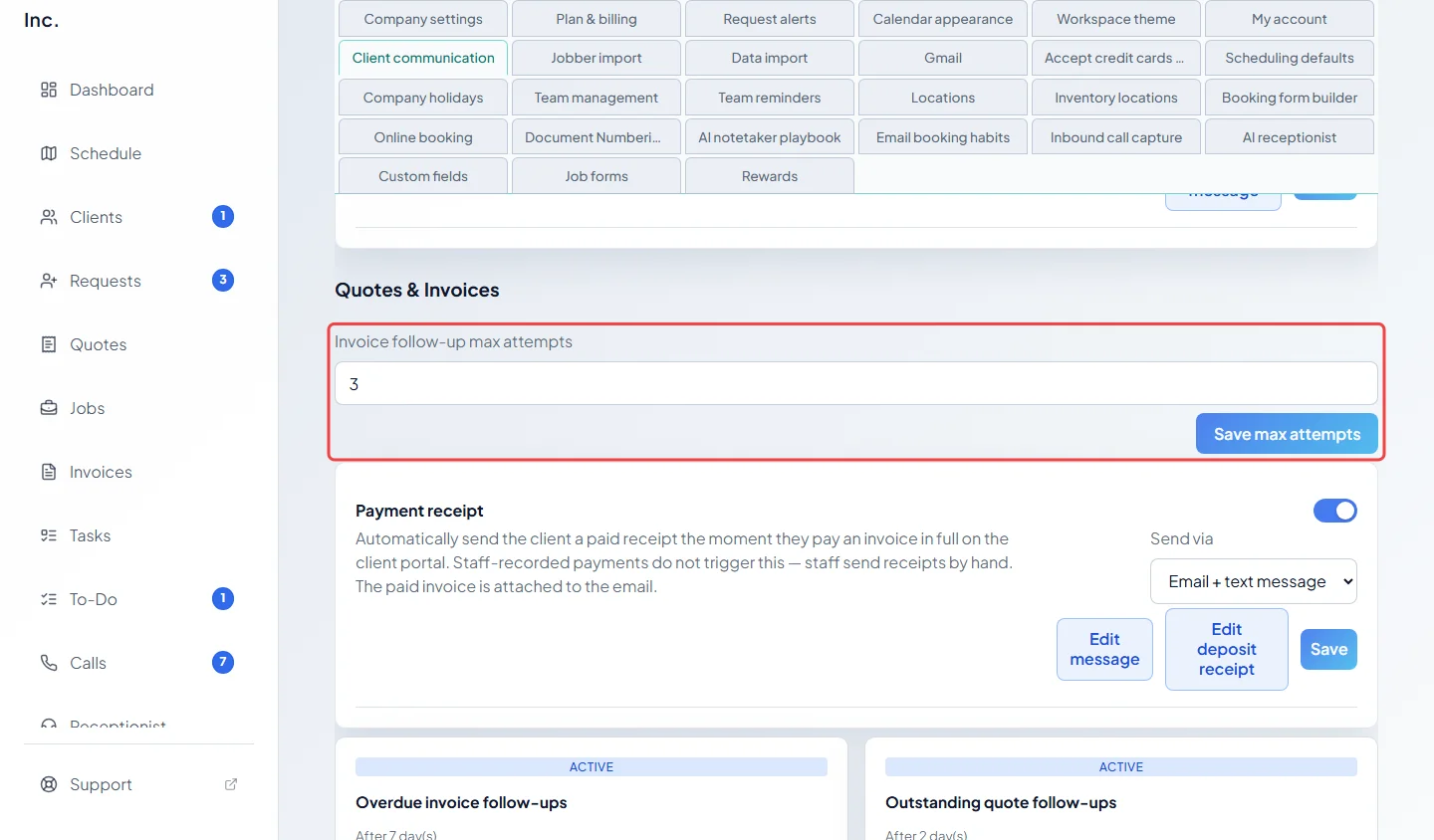Open the Gmail settings tab
The image size is (1434, 840).
(x=943, y=58)
